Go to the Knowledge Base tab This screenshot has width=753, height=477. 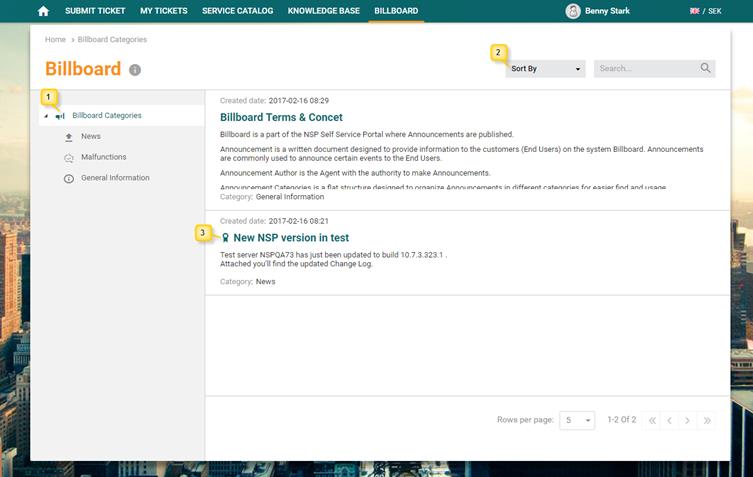(x=324, y=11)
